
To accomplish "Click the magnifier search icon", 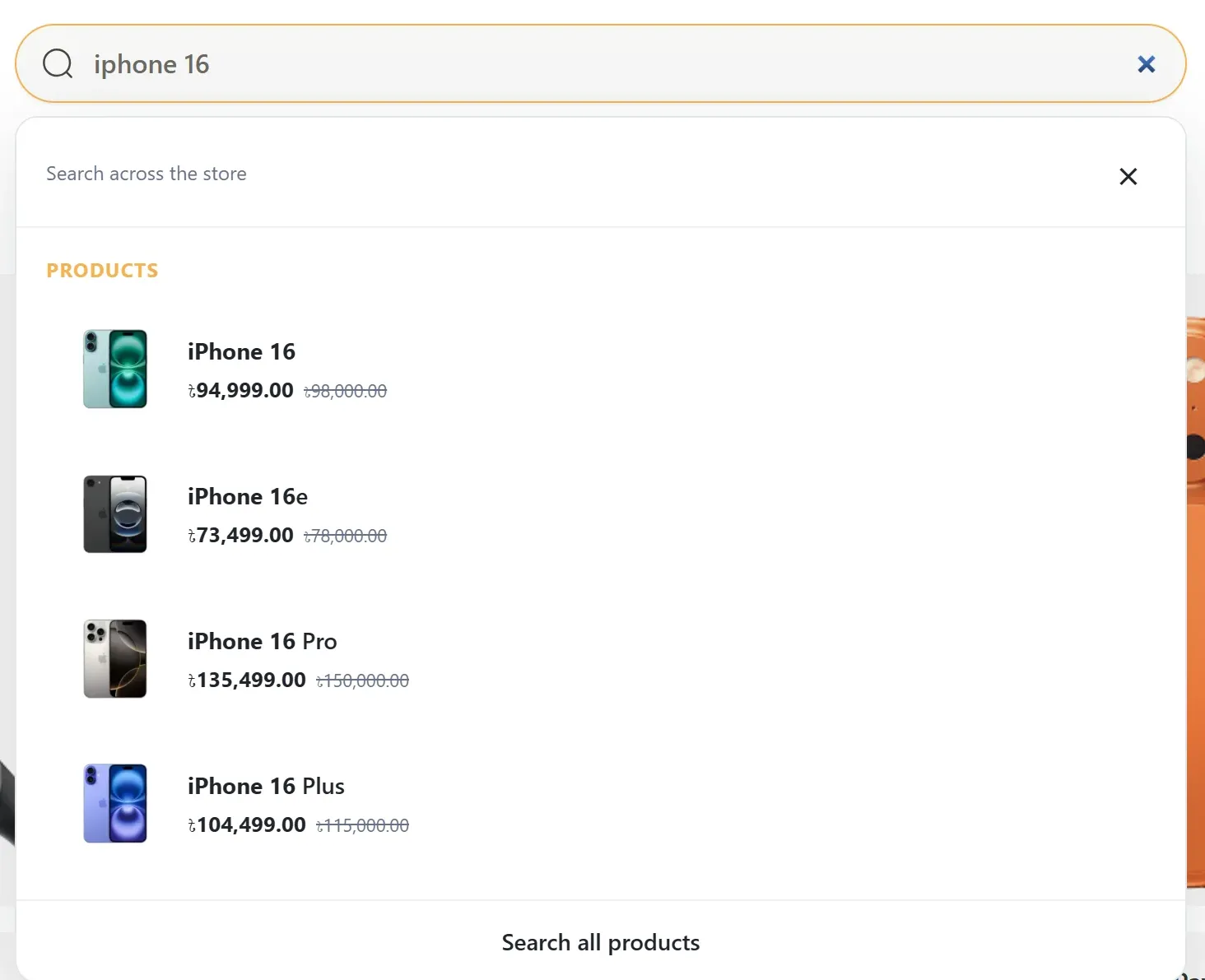I will (58, 63).
